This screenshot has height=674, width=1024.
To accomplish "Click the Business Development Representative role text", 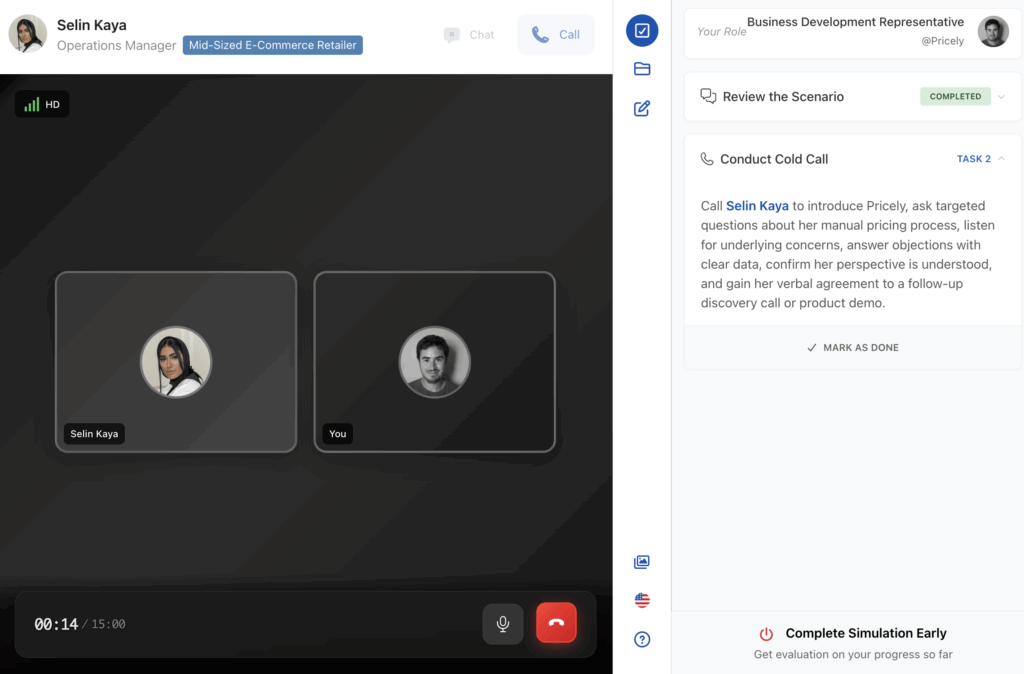I will pos(855,22).
